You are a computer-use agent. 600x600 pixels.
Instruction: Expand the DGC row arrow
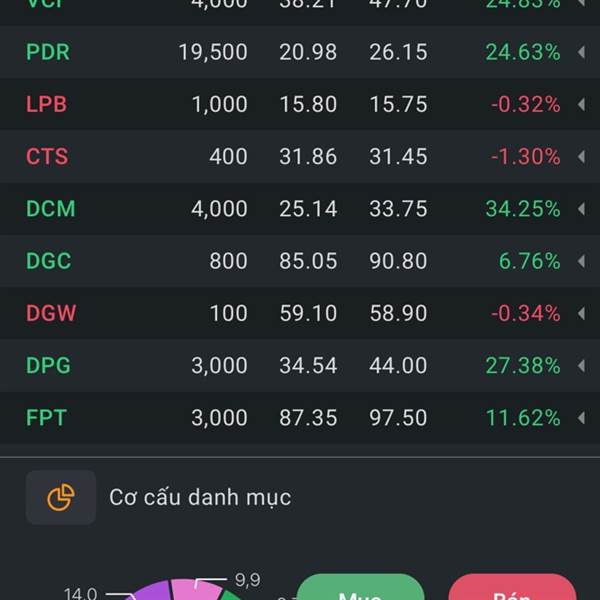(x=581, y=261)
